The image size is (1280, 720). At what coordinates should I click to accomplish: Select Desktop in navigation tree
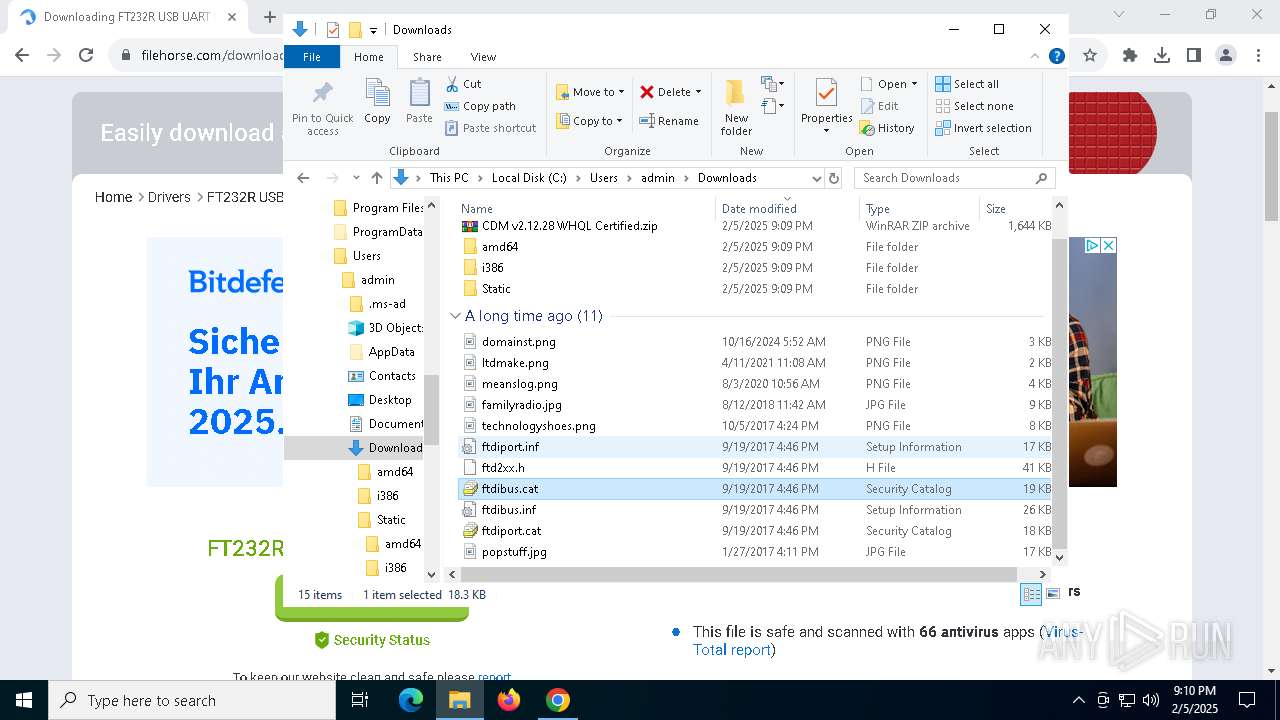pos(380,400)
